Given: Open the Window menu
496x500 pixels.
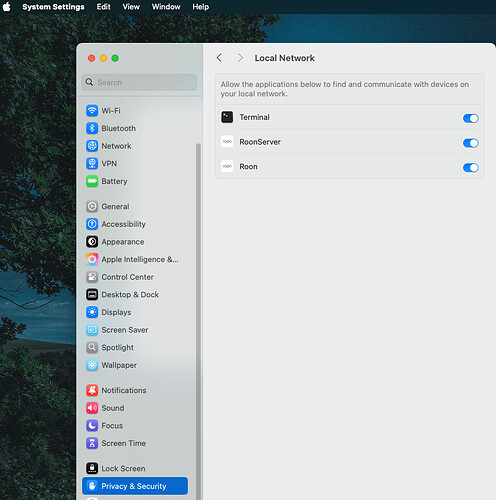Looking at the screenshot, I should 166,7.
